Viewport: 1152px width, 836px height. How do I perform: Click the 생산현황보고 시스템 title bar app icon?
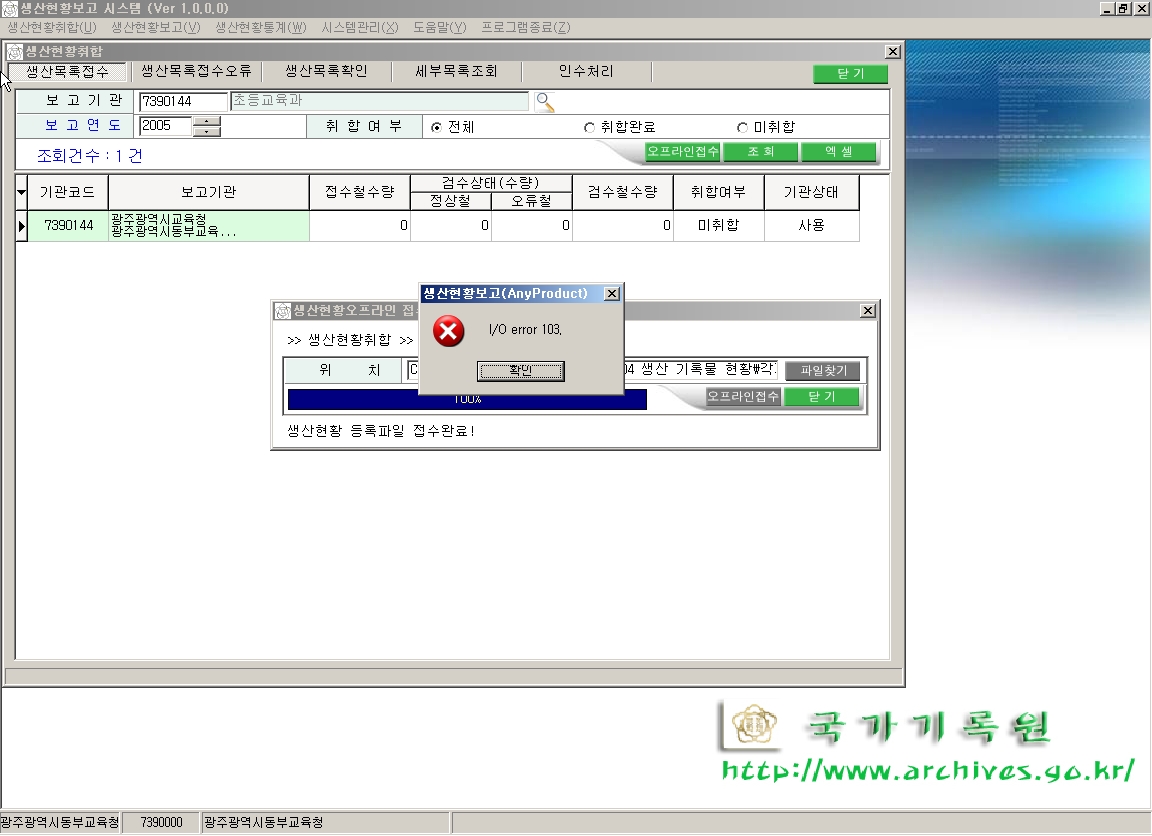9,9
